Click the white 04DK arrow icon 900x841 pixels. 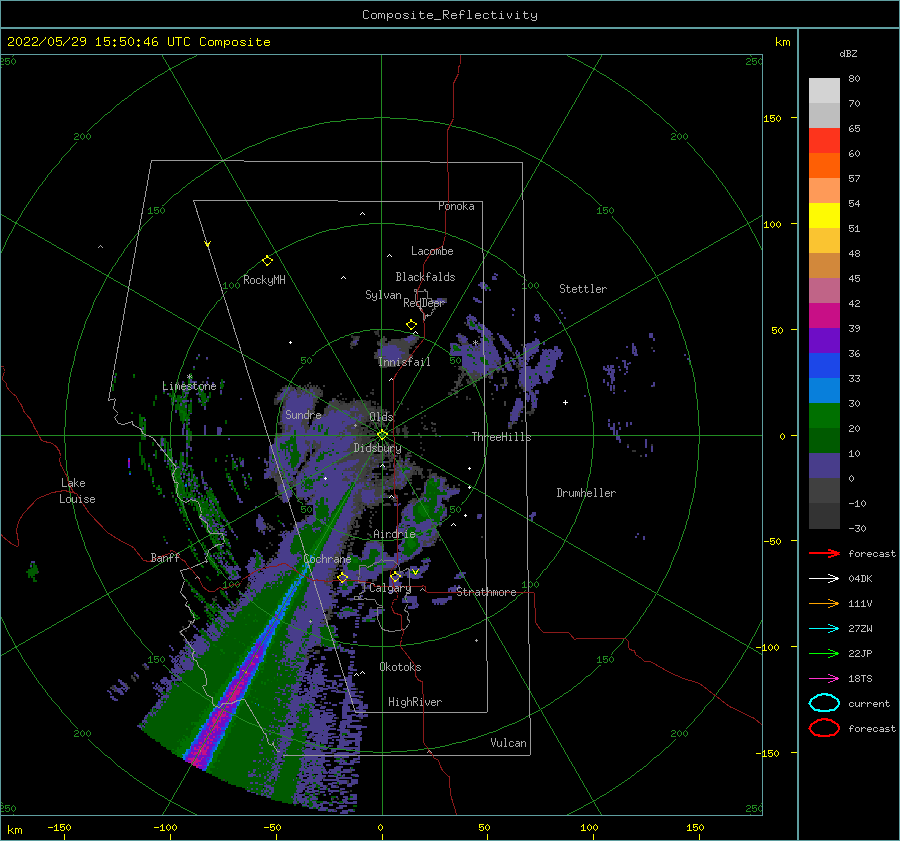(x=824, y=579)
